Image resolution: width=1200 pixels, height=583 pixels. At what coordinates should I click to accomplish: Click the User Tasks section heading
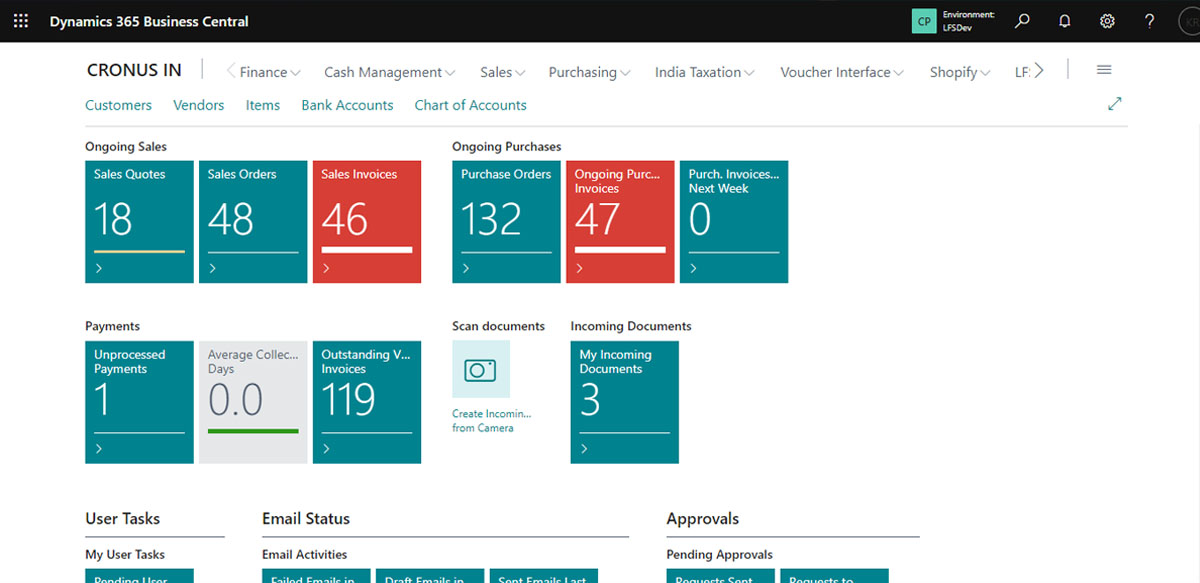click(x=122, y=519)
